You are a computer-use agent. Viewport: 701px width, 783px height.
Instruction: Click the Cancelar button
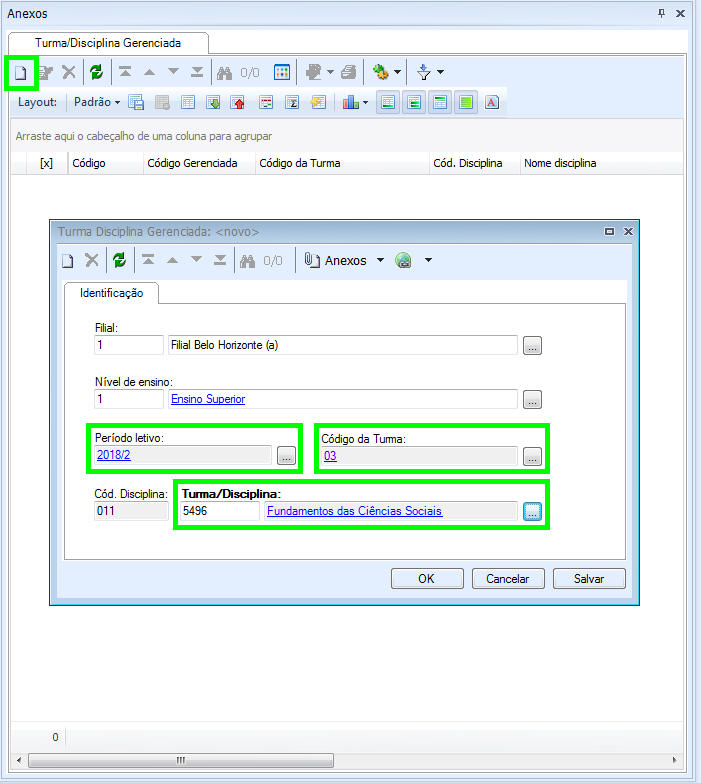(508, 579)
